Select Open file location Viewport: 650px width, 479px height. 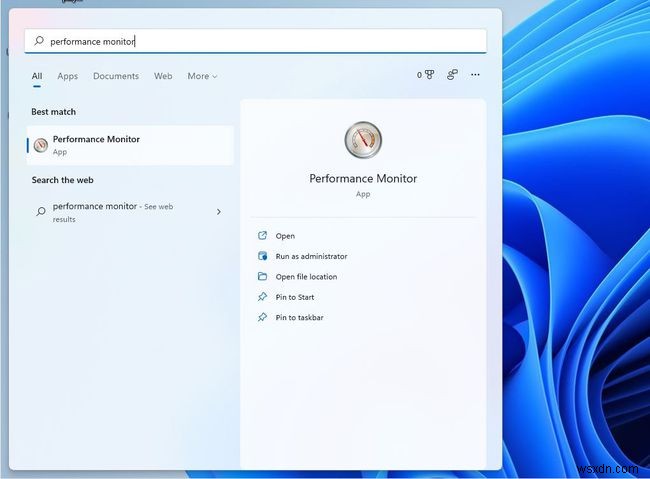[306, 277]
